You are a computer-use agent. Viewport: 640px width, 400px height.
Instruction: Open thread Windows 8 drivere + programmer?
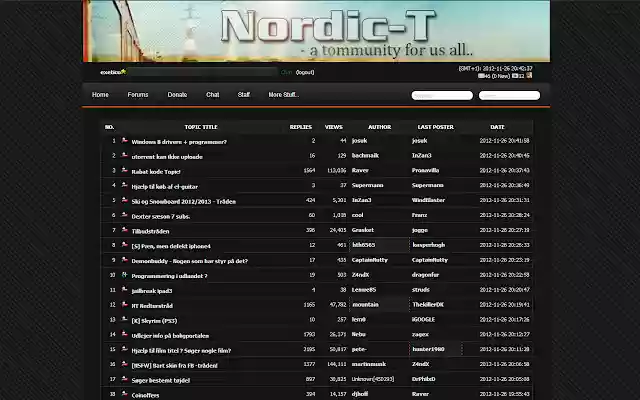179,142
